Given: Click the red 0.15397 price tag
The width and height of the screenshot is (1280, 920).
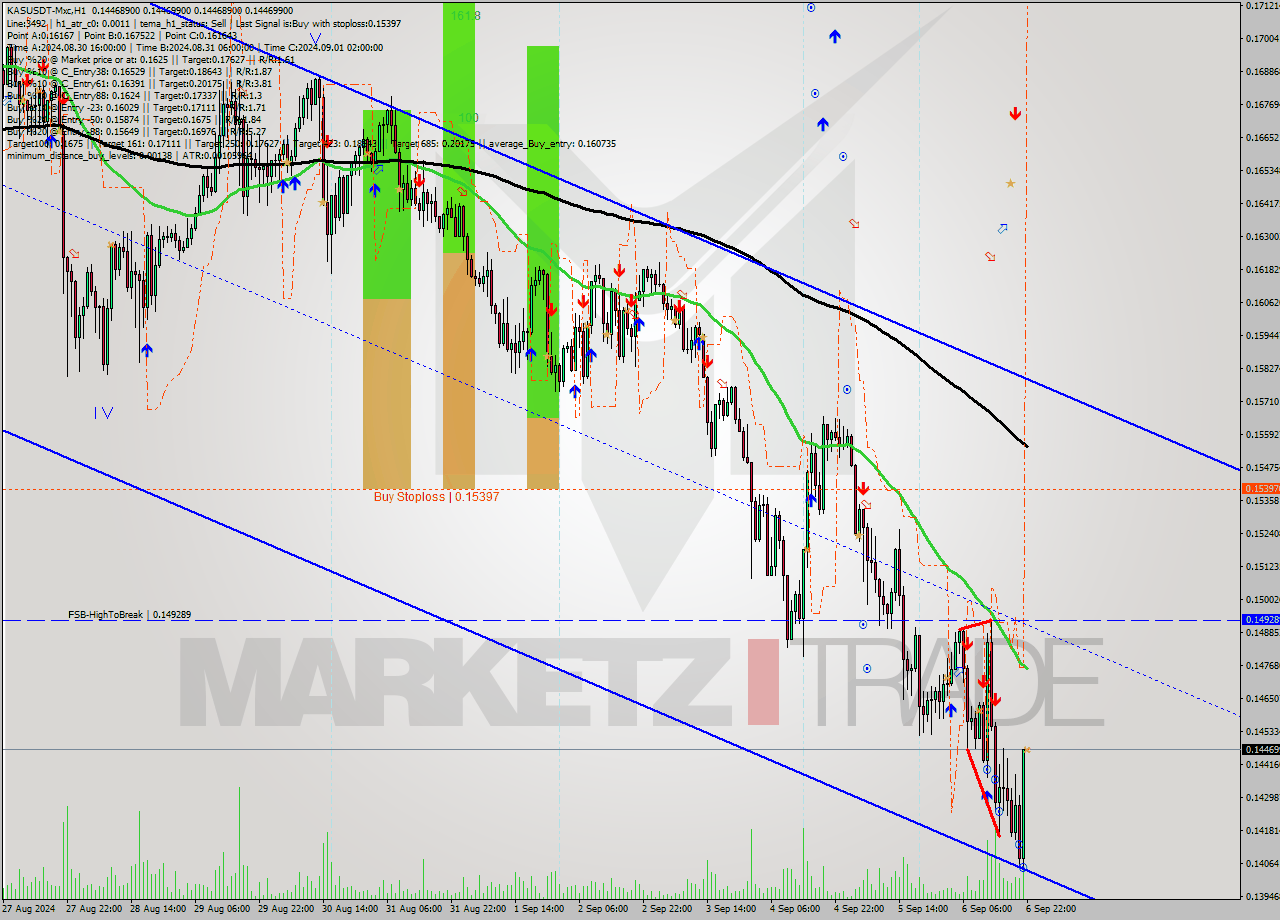Looking at the screenshot, I should [x=1259, y=489].
